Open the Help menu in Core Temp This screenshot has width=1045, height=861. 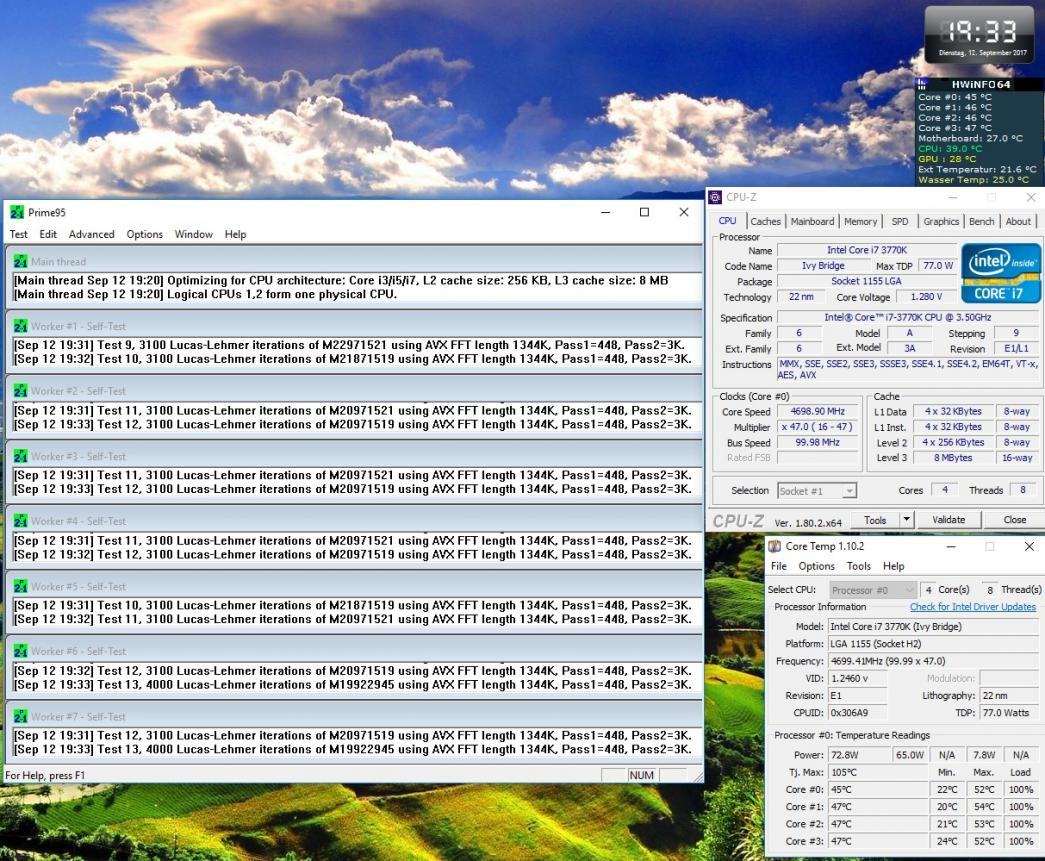pos(894,566)
